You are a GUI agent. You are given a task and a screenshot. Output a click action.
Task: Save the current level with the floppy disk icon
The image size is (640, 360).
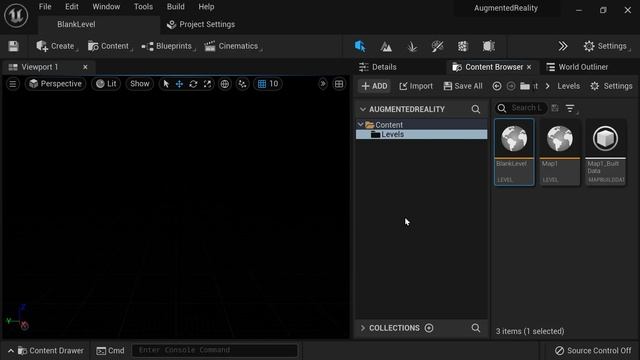click(x=13, y=46)
